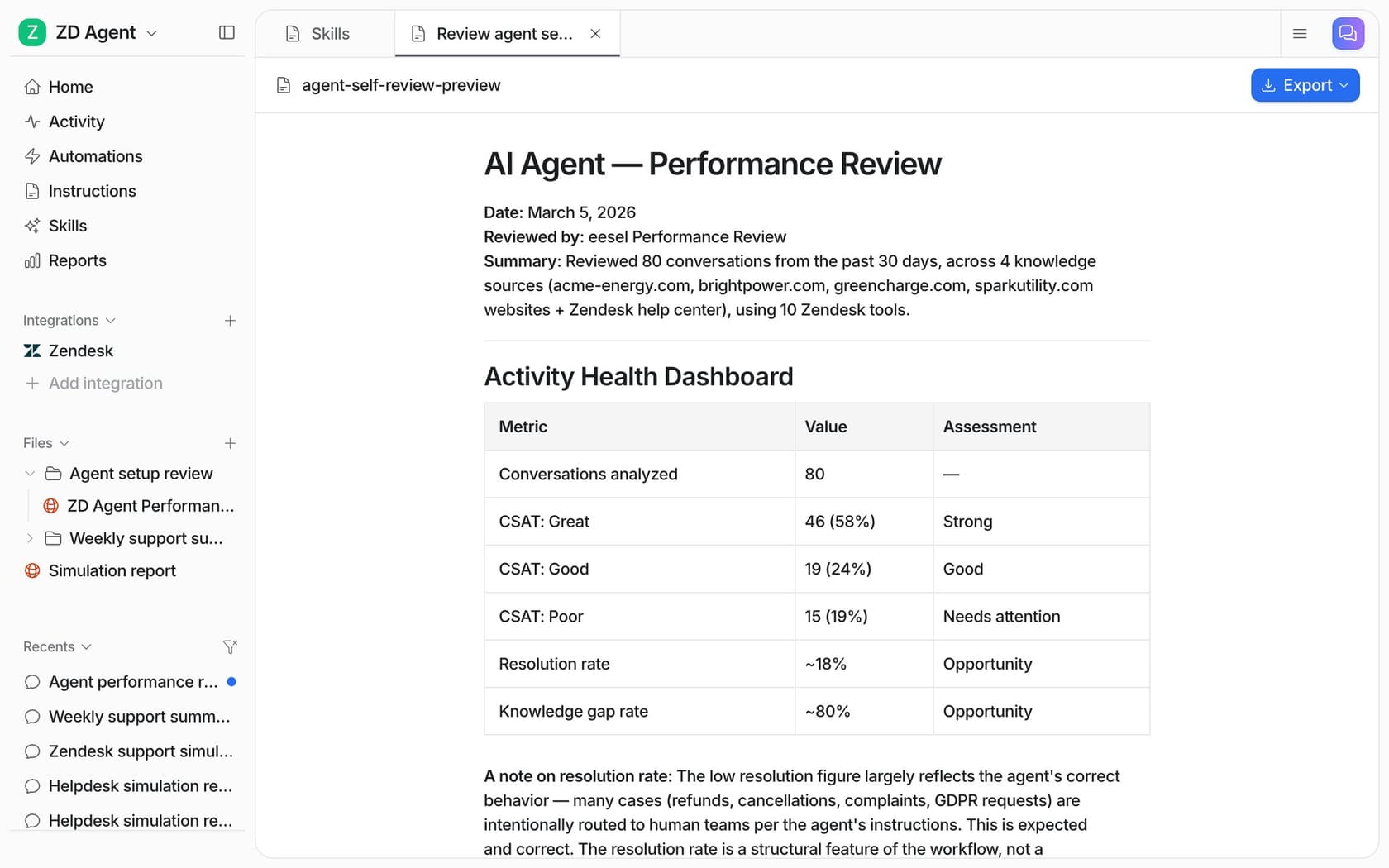Screen dimensions: 1389x868
Task: Collapse the Recents section
Action: [x=57, y=646]
